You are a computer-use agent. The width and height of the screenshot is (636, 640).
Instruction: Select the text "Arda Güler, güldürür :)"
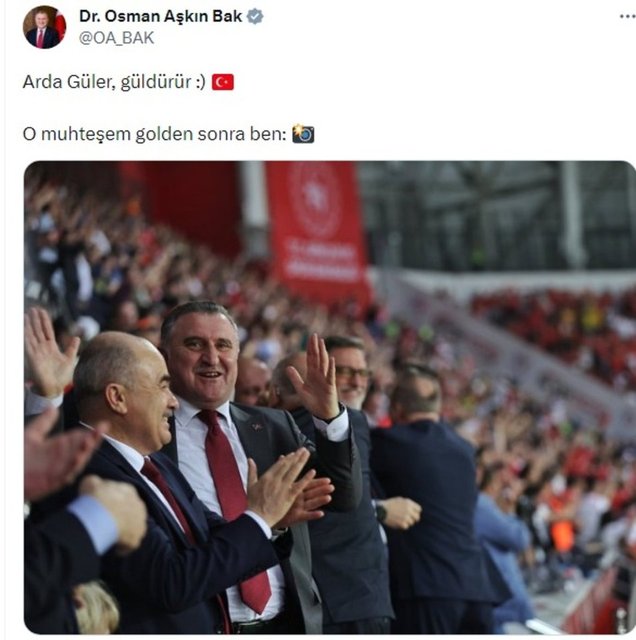pyautogui.click(x=114, y=82)
